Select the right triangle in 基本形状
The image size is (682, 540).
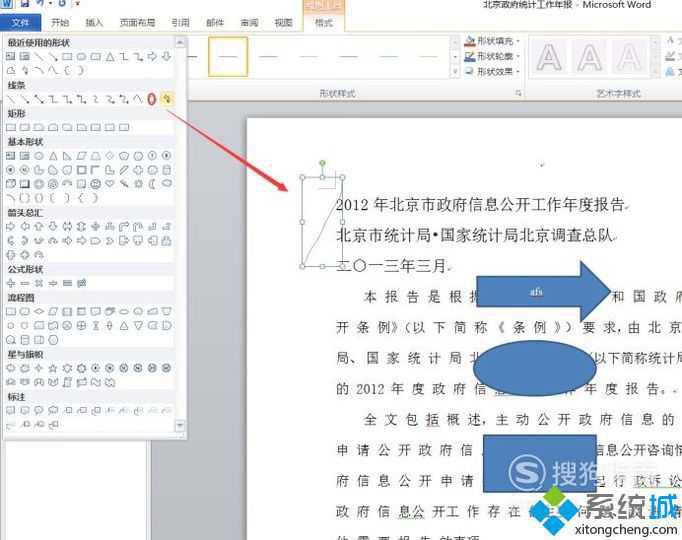point(67,156)
